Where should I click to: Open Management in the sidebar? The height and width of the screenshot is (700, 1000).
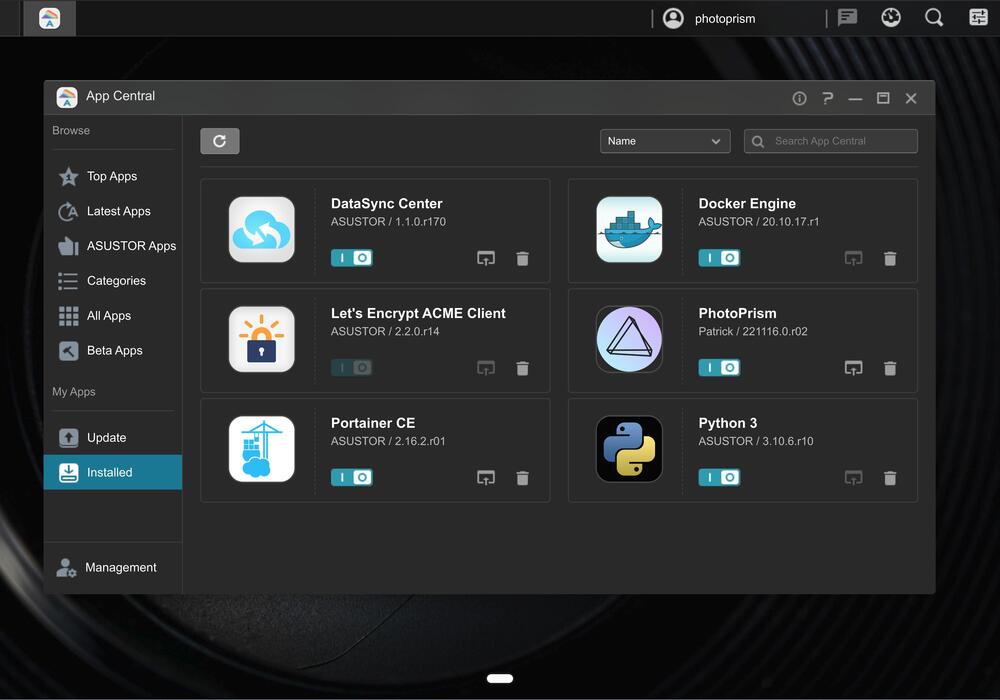tap(120, 568)
